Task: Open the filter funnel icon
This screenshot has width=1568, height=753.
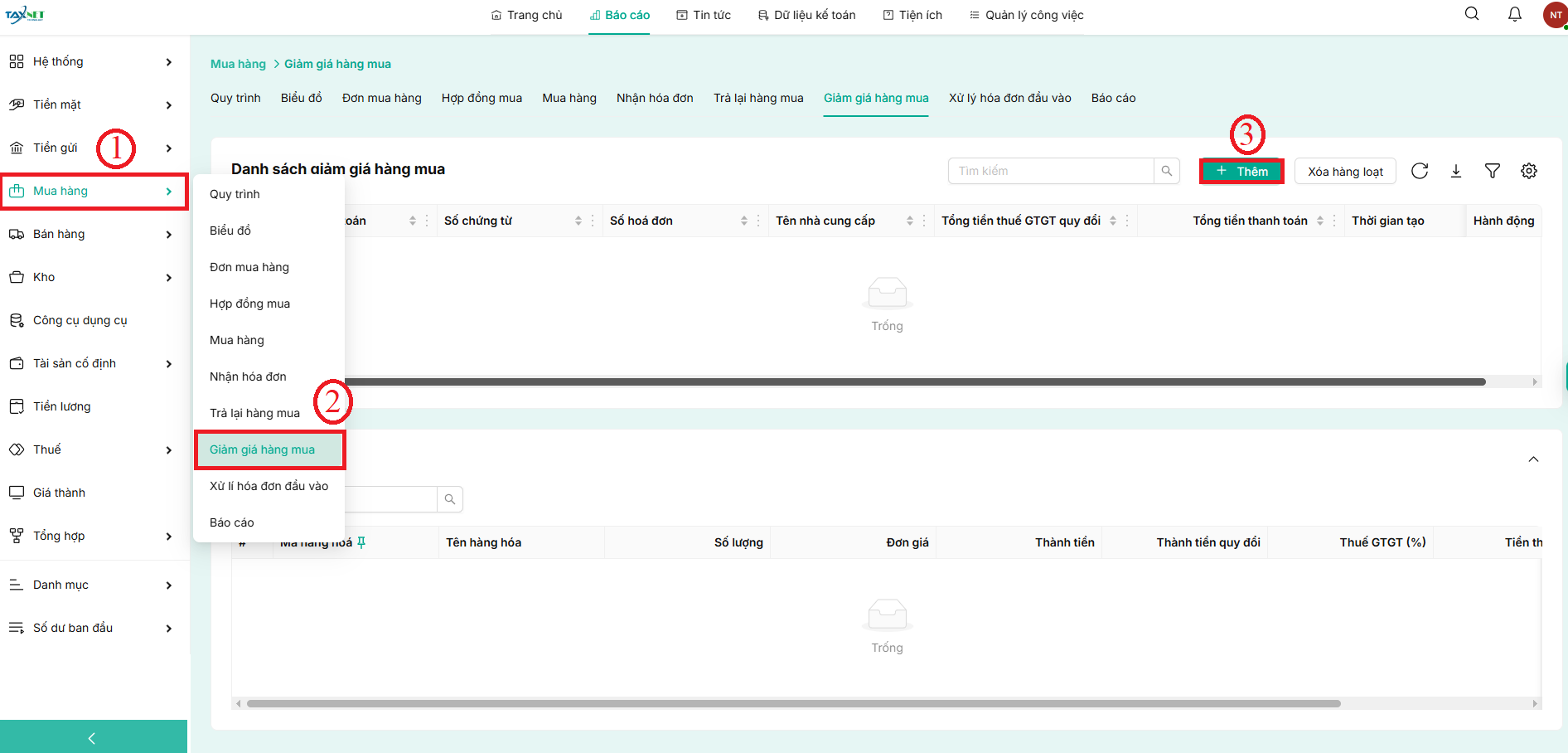Action: pyautogui.click(x=1493, y=171)
